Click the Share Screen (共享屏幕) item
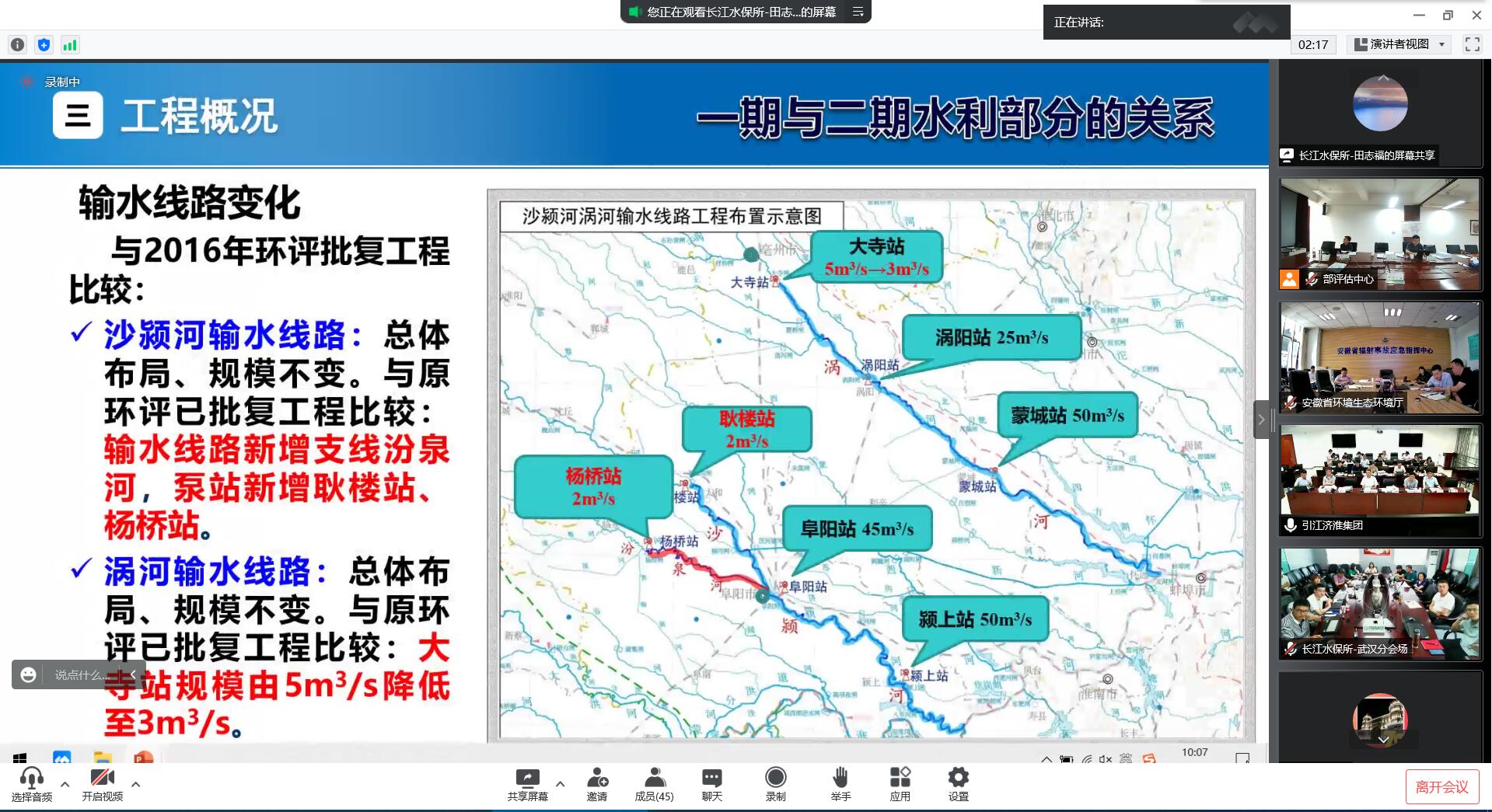 point(528,784)
